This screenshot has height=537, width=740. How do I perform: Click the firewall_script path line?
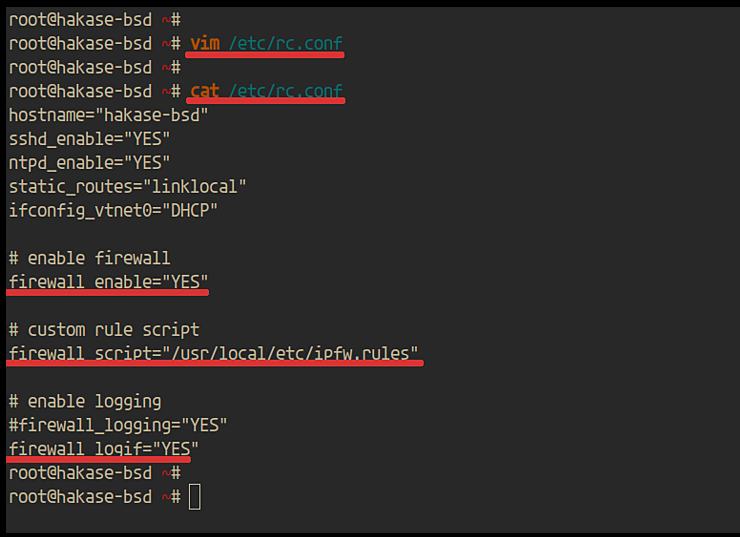pos(213,353)
